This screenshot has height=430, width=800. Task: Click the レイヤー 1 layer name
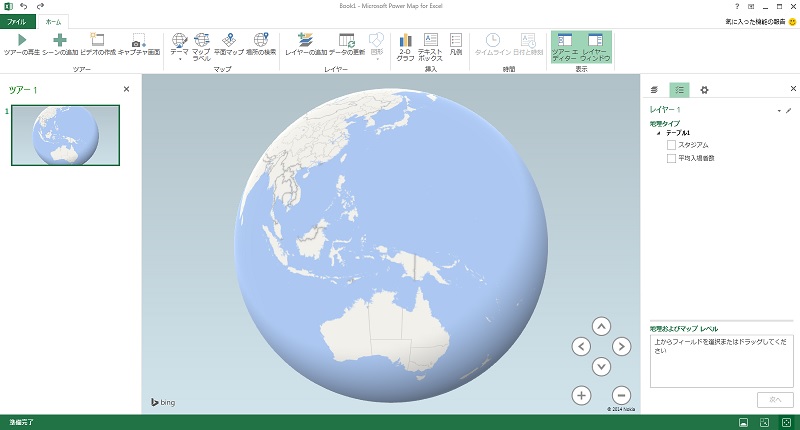[x=665, y=110]
